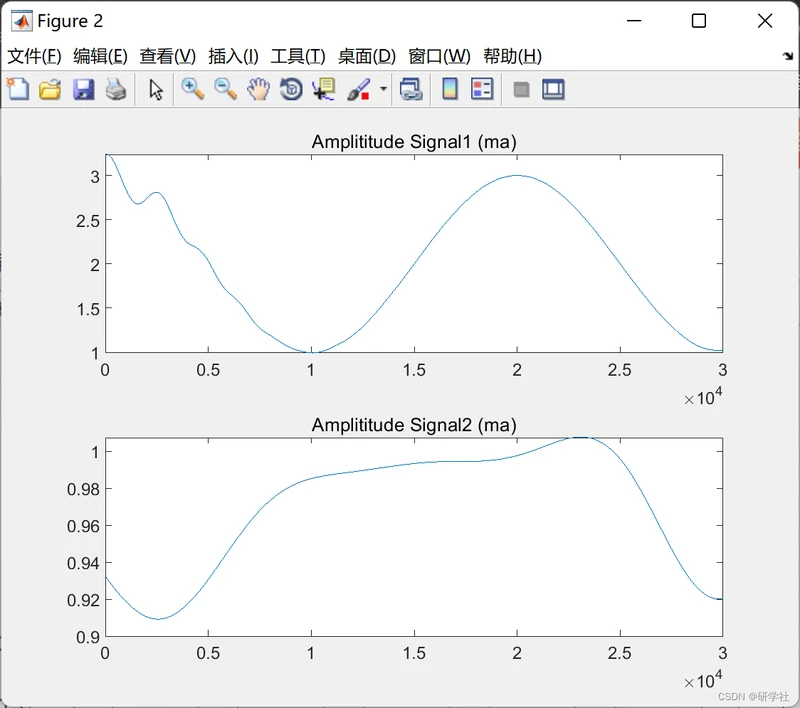Click the Link Plot icon
The height and width of the screenshot is (708, 800).
(411, 89)
